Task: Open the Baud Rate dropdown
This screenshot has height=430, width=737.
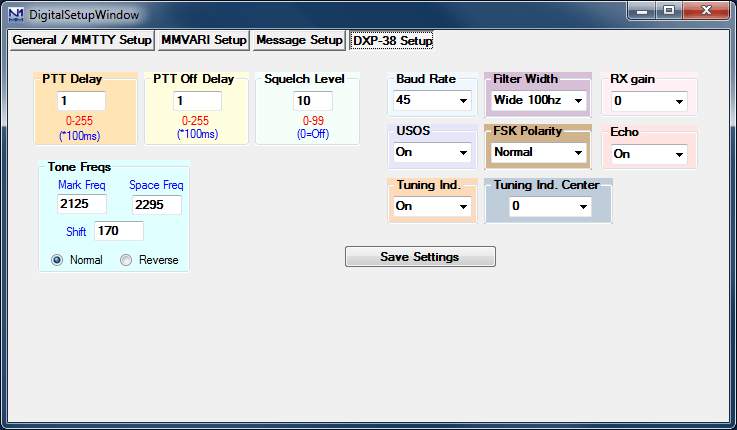Action: click(432, 101)
